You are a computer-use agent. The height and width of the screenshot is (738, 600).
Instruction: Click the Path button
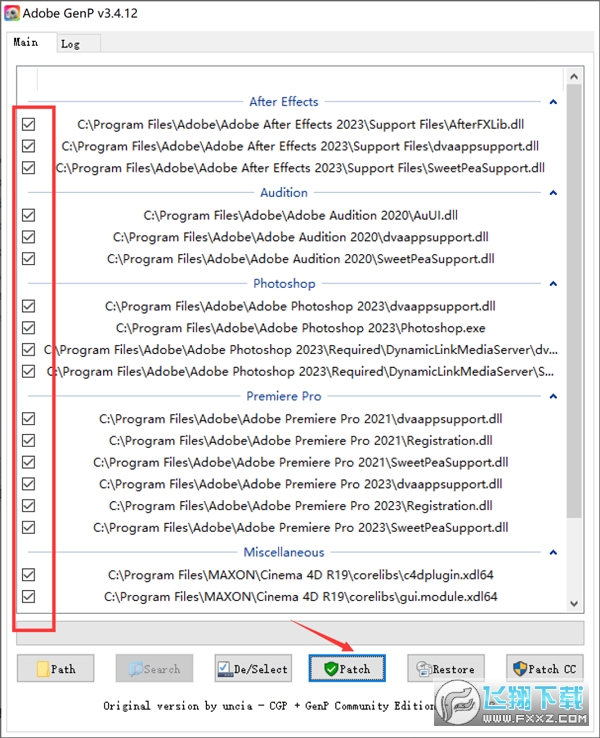(x=56, y=668)
